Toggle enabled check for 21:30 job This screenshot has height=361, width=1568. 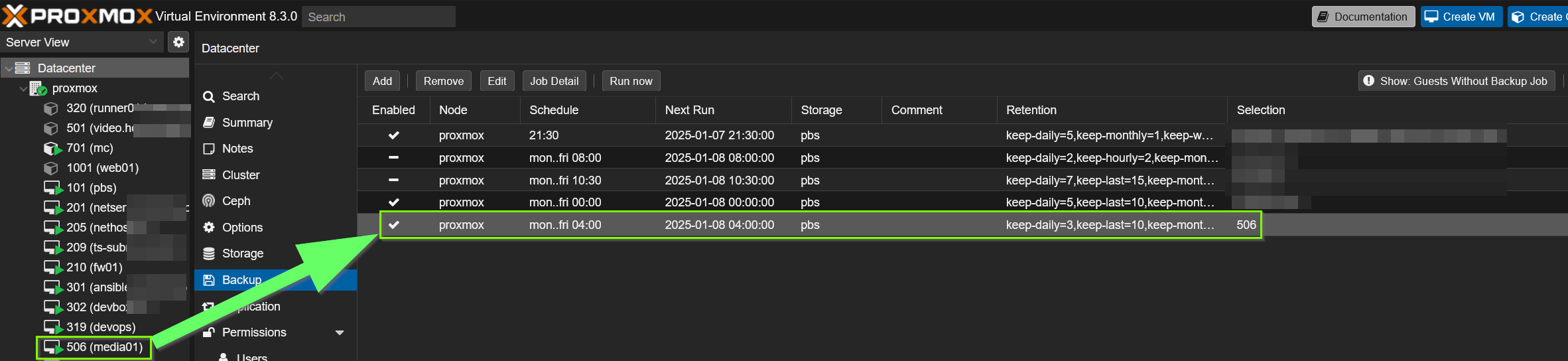[x=393, y=135]
